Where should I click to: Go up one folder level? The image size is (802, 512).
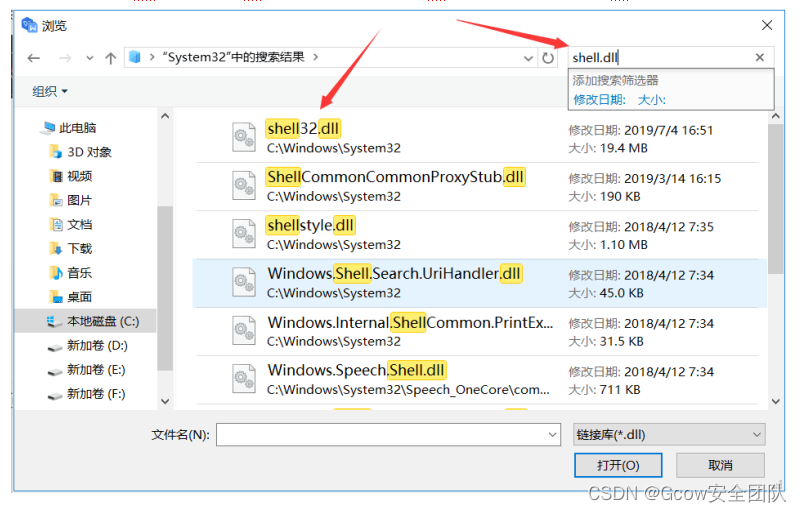pyautogui.click(x=110, y=58)
